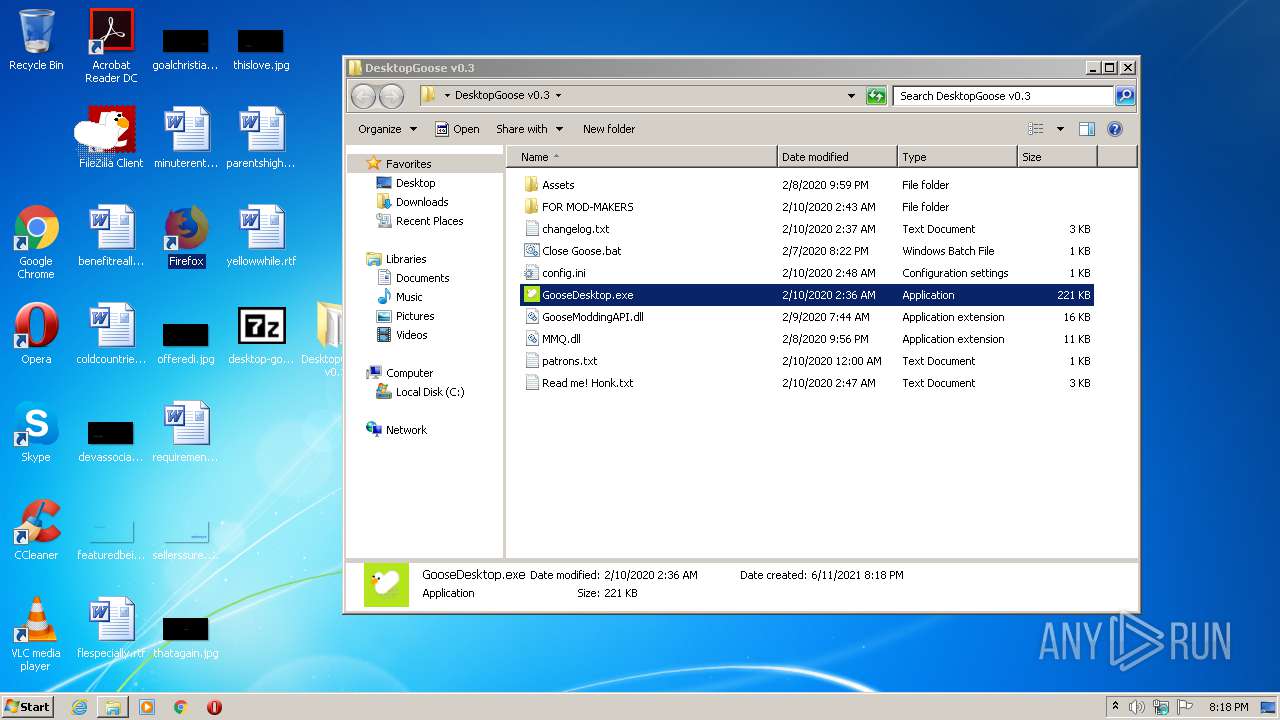
Task: Click into the Search DesktopGoose field
Action: point(1002,96)
